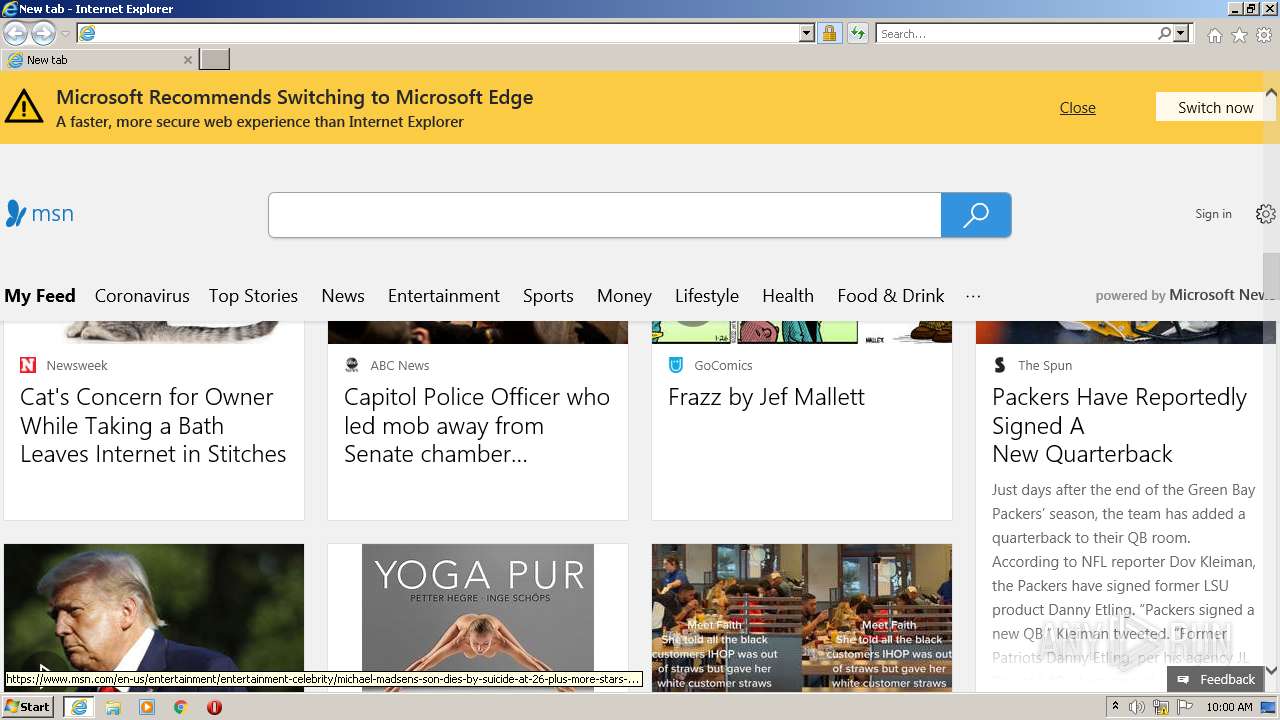Screen dimensions: 1280x720
Task: Click the GoComics source logo
Action: 676,365
